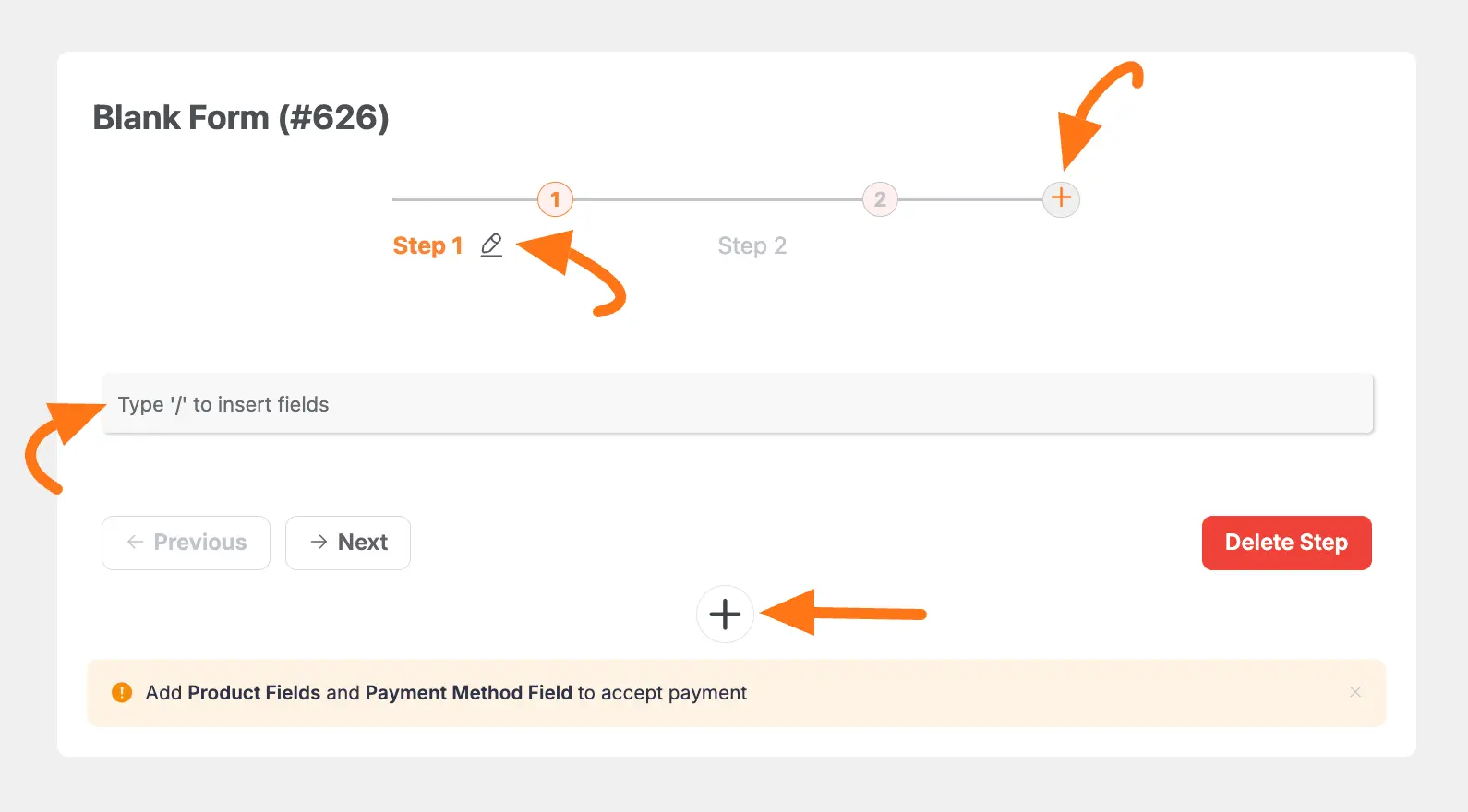Switch to the Step 2 label
Screen dimensions: 1468x812
click(x=752, y=246)
